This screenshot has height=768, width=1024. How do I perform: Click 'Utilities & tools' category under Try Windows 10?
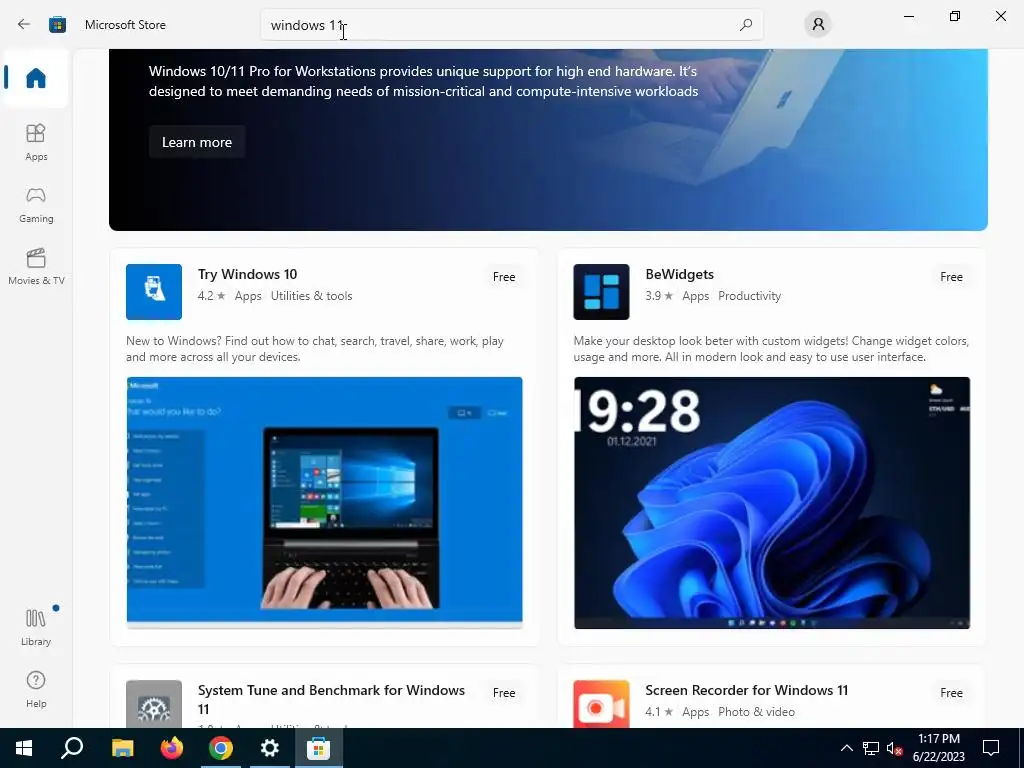tap(312, 296)
